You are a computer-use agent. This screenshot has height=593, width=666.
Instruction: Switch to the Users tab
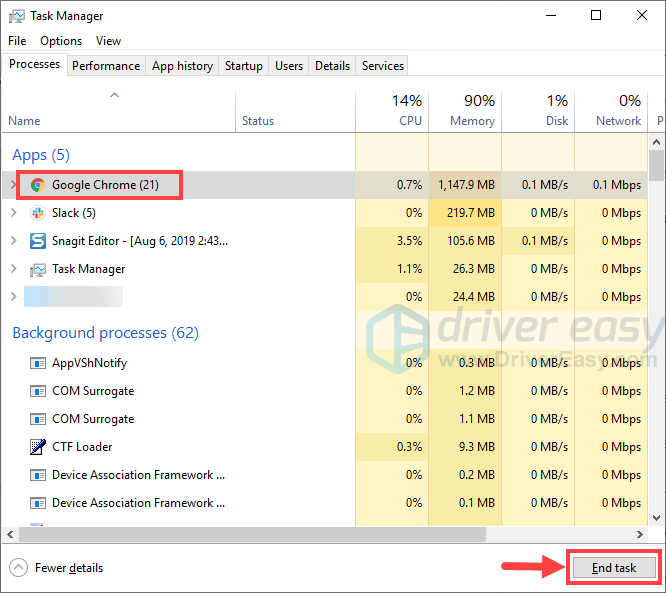click(x=289, y=66)
